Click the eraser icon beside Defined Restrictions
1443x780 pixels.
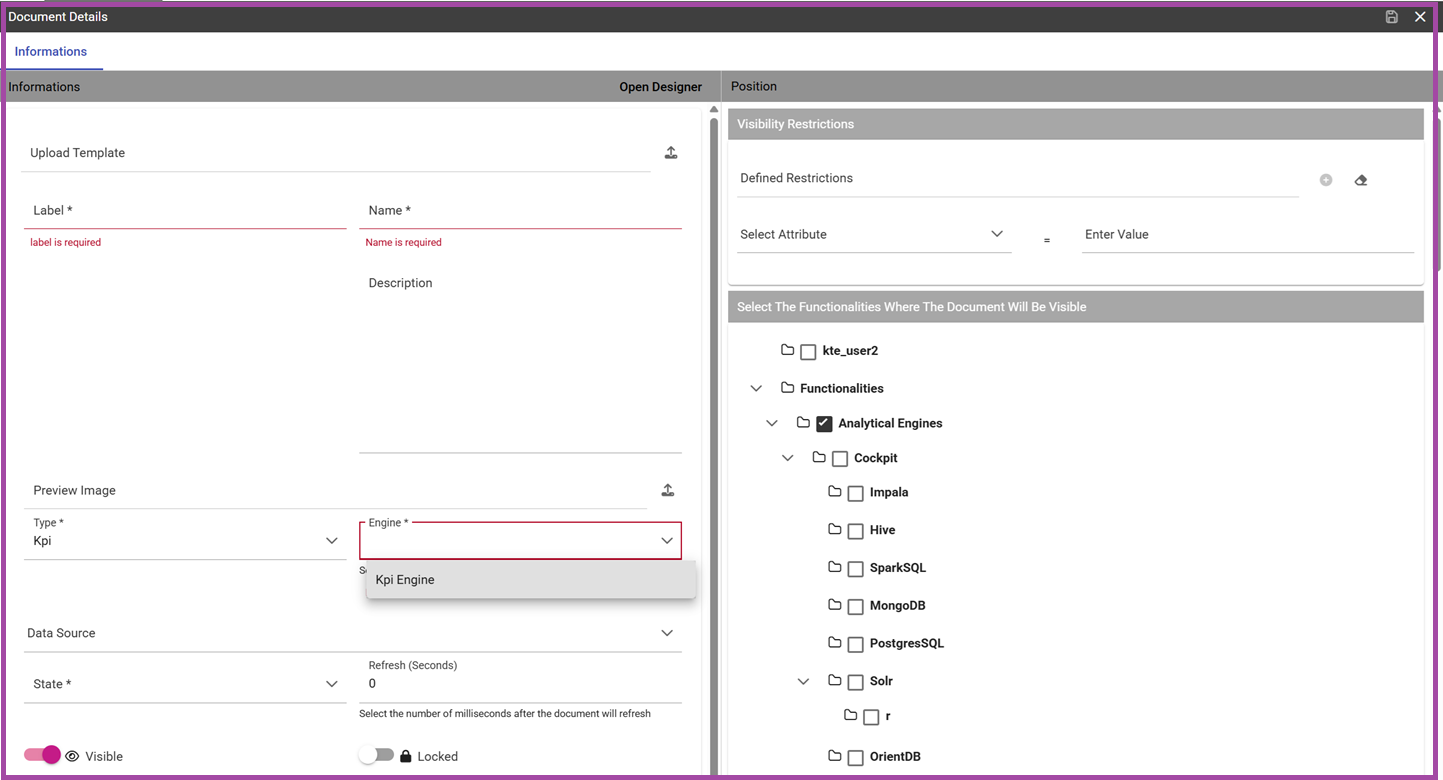click(x=1361, y=180)
